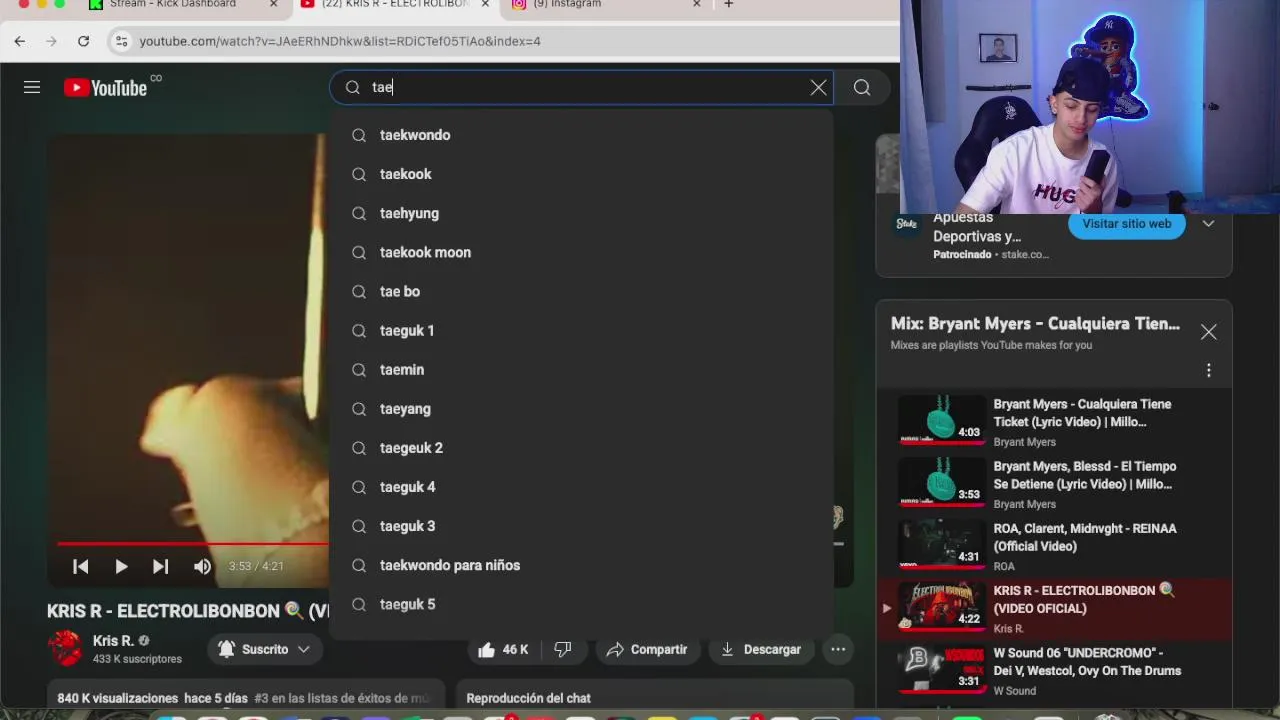
Task: Choose the taeguk 4 suggestion
Action: (x=581, y=487)
